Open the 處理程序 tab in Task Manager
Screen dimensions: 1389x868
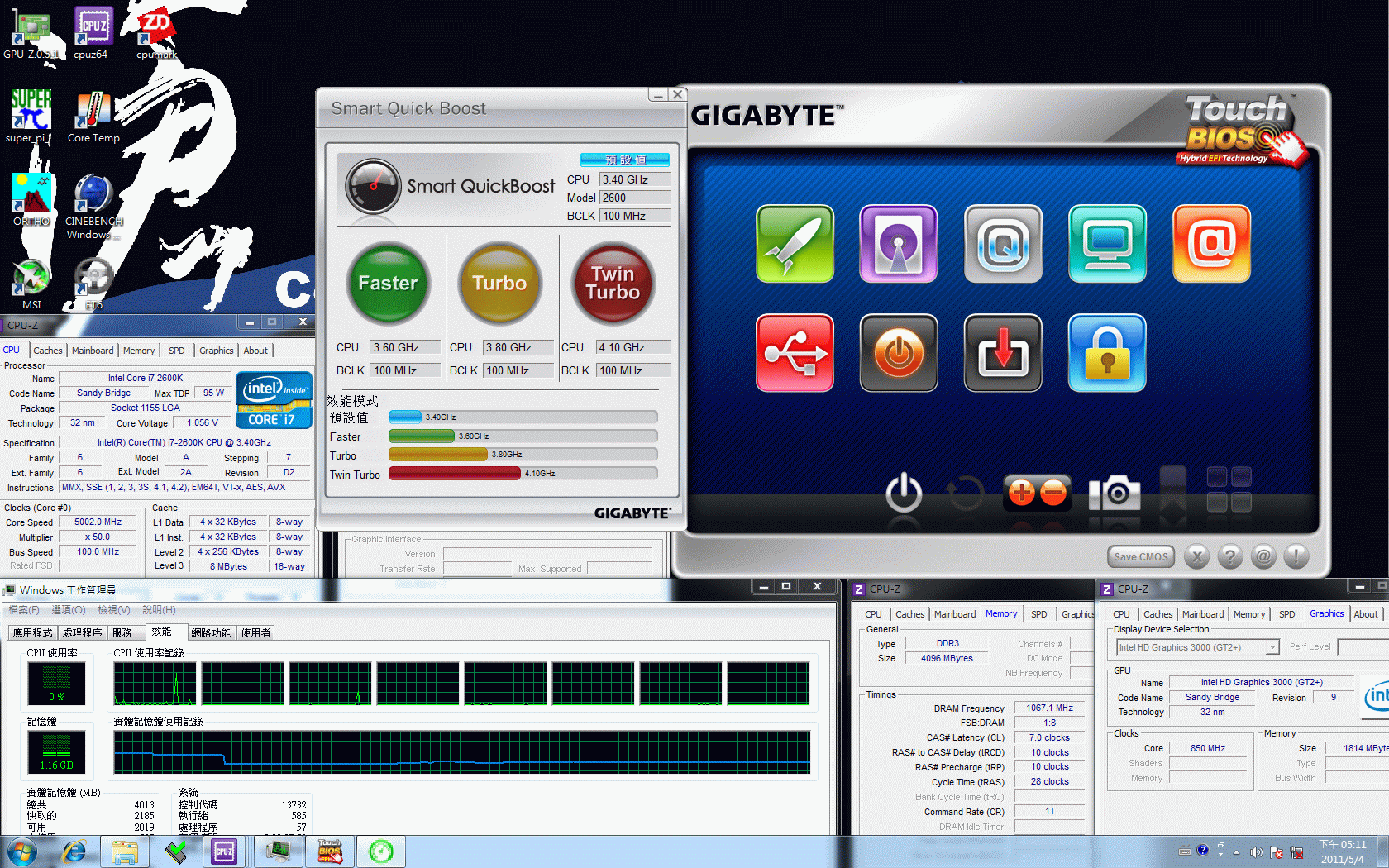click(83, 633)
